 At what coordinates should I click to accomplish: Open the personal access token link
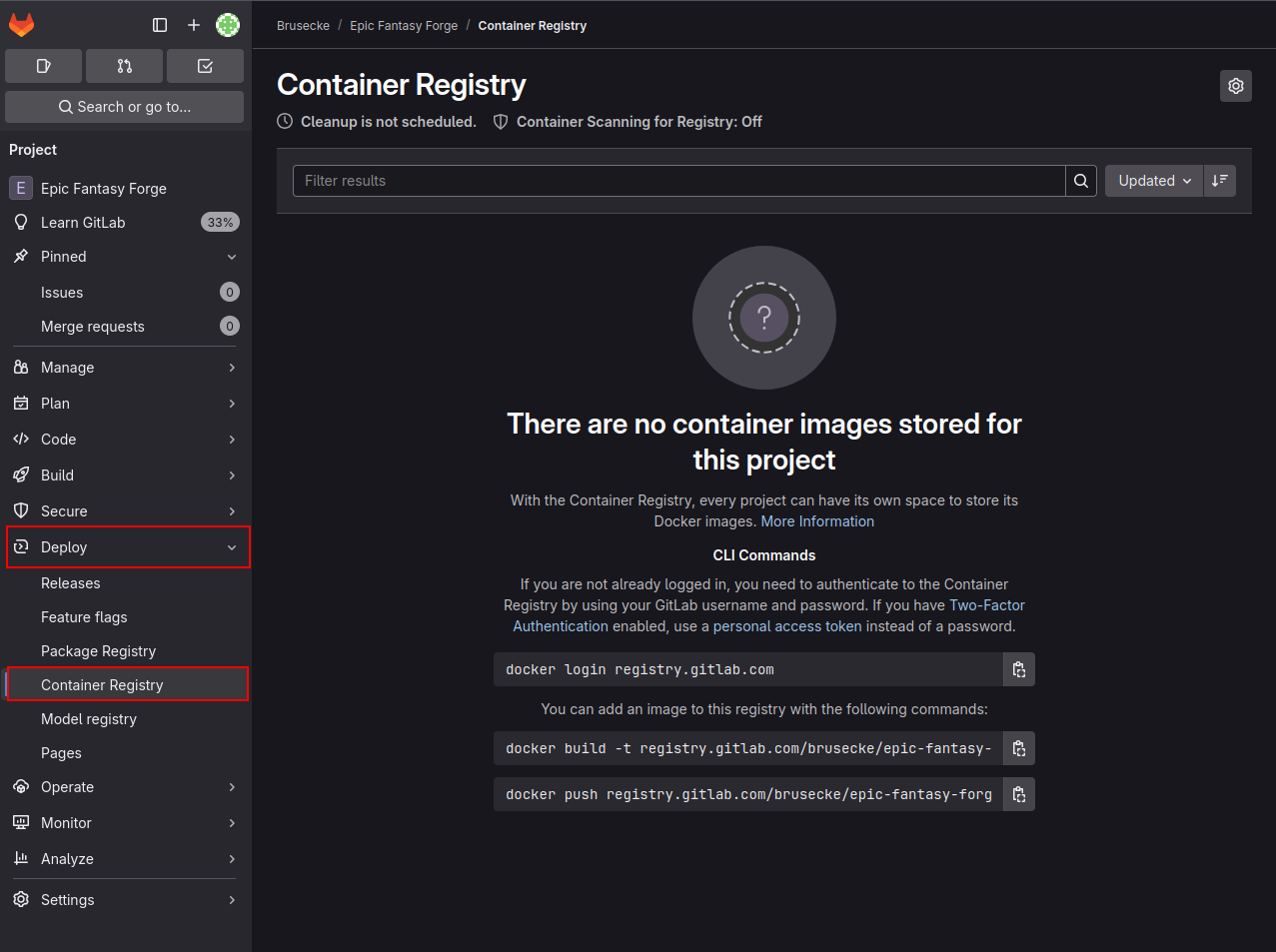(x=787, y=626)
